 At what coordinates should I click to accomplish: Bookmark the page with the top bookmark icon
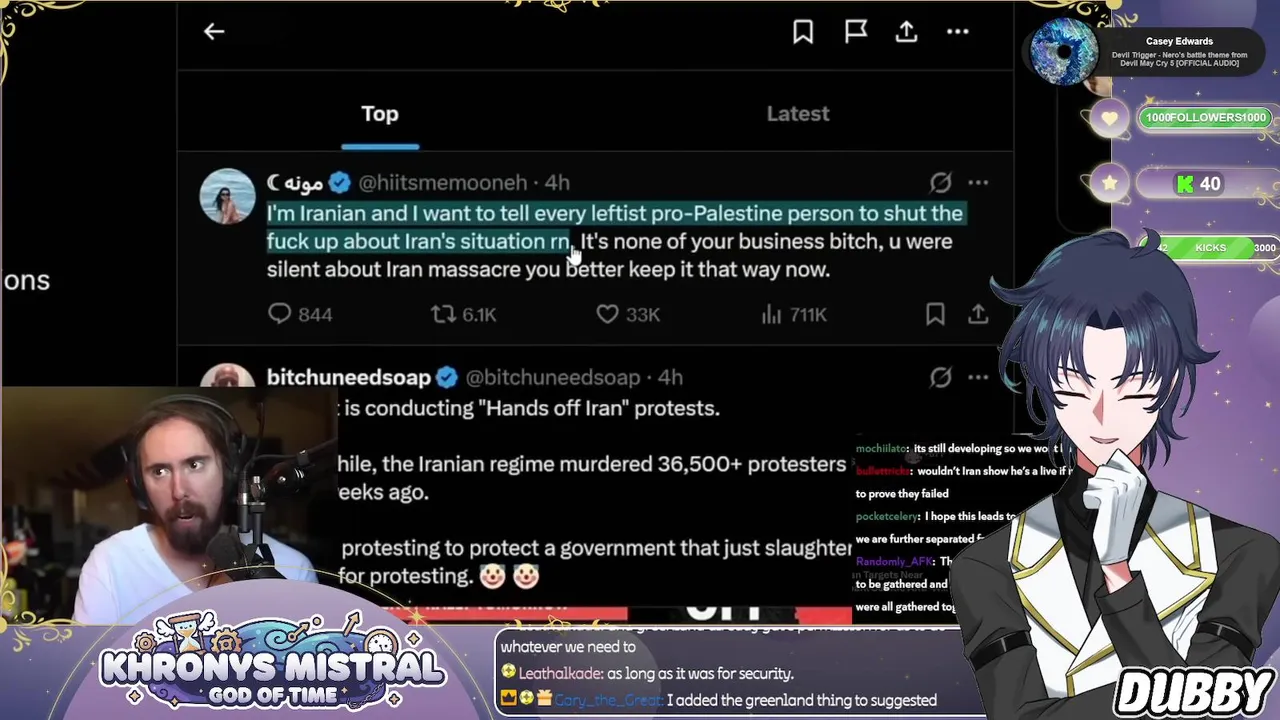tap(803, 32)
